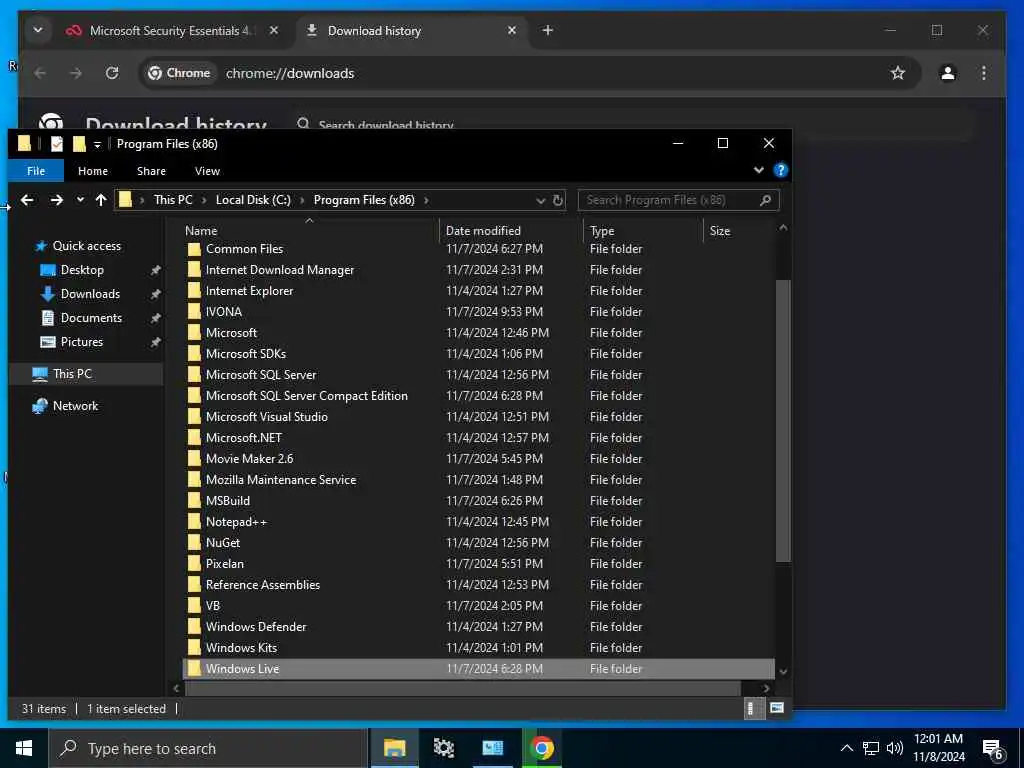Select This PC in navigation pane
The image size is (1024, 768).
[72, 374]
